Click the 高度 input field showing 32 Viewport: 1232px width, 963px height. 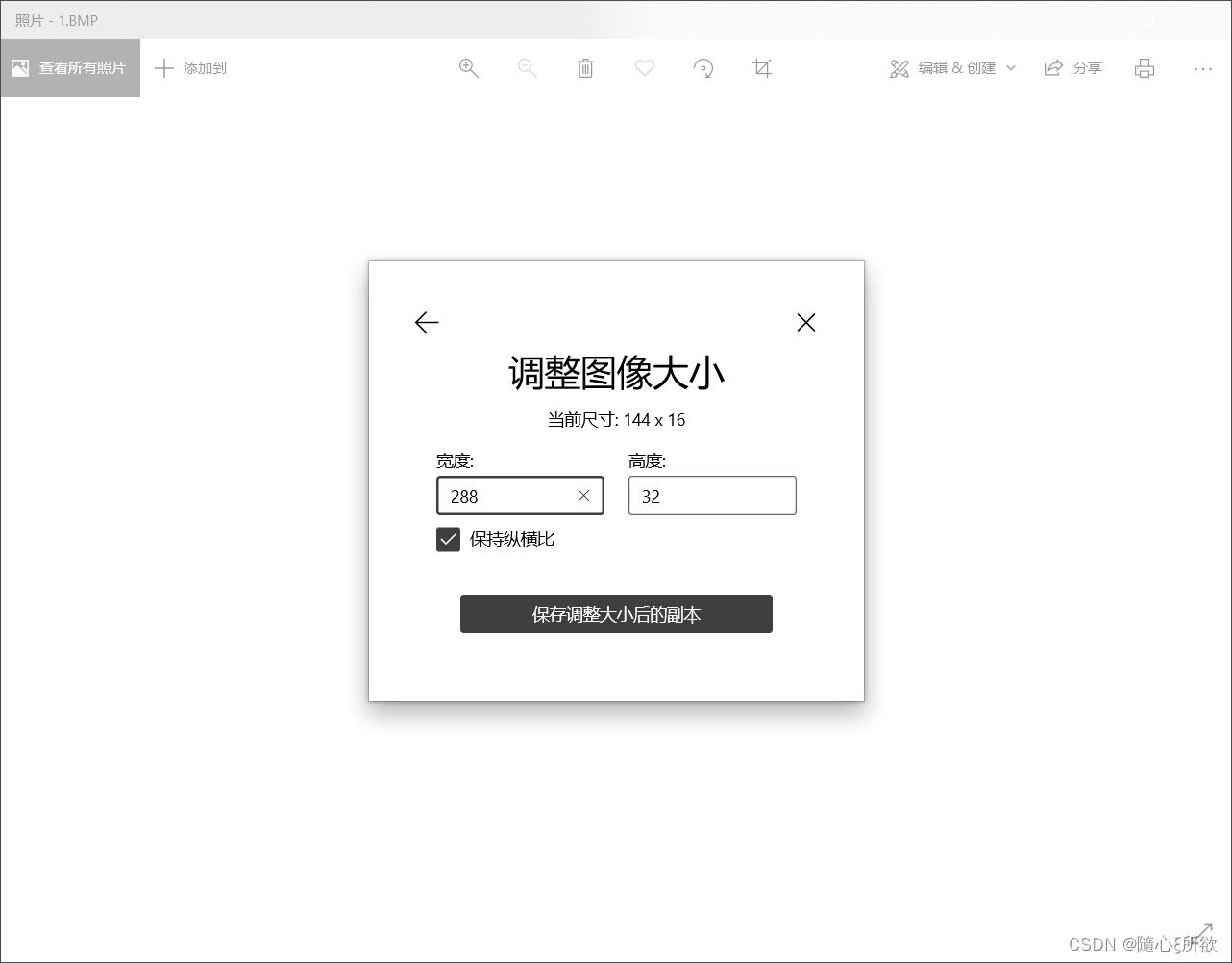pos(712,496)
